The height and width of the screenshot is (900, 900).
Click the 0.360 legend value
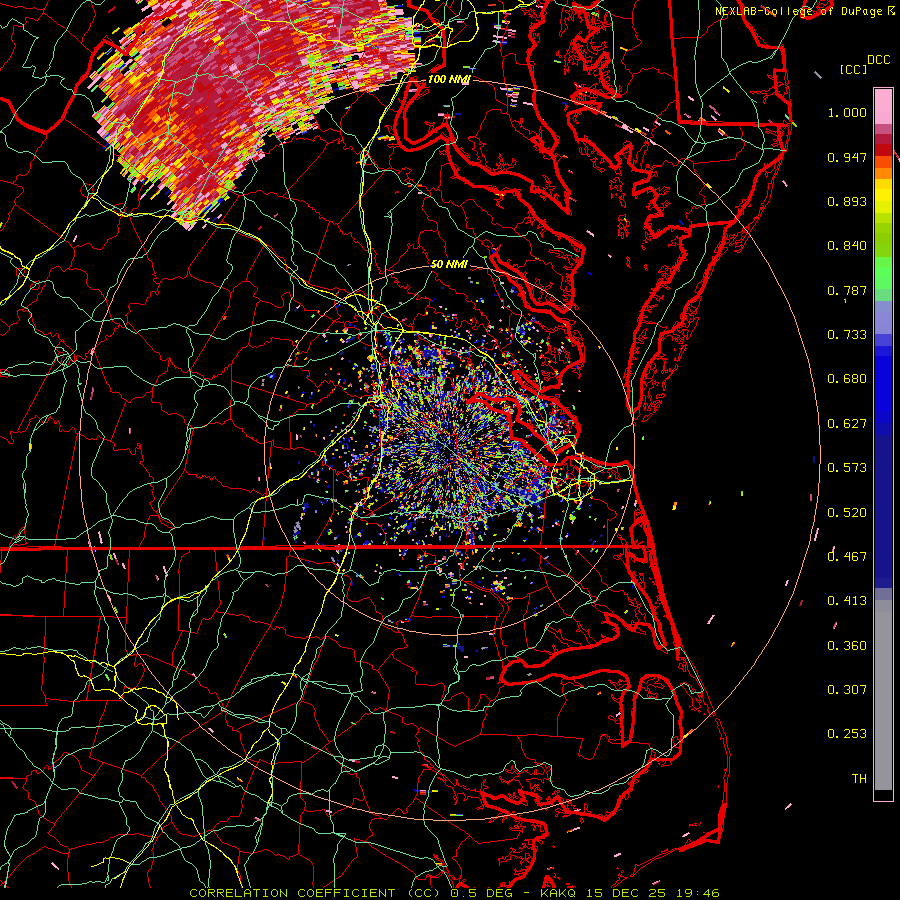click(847, 646)
